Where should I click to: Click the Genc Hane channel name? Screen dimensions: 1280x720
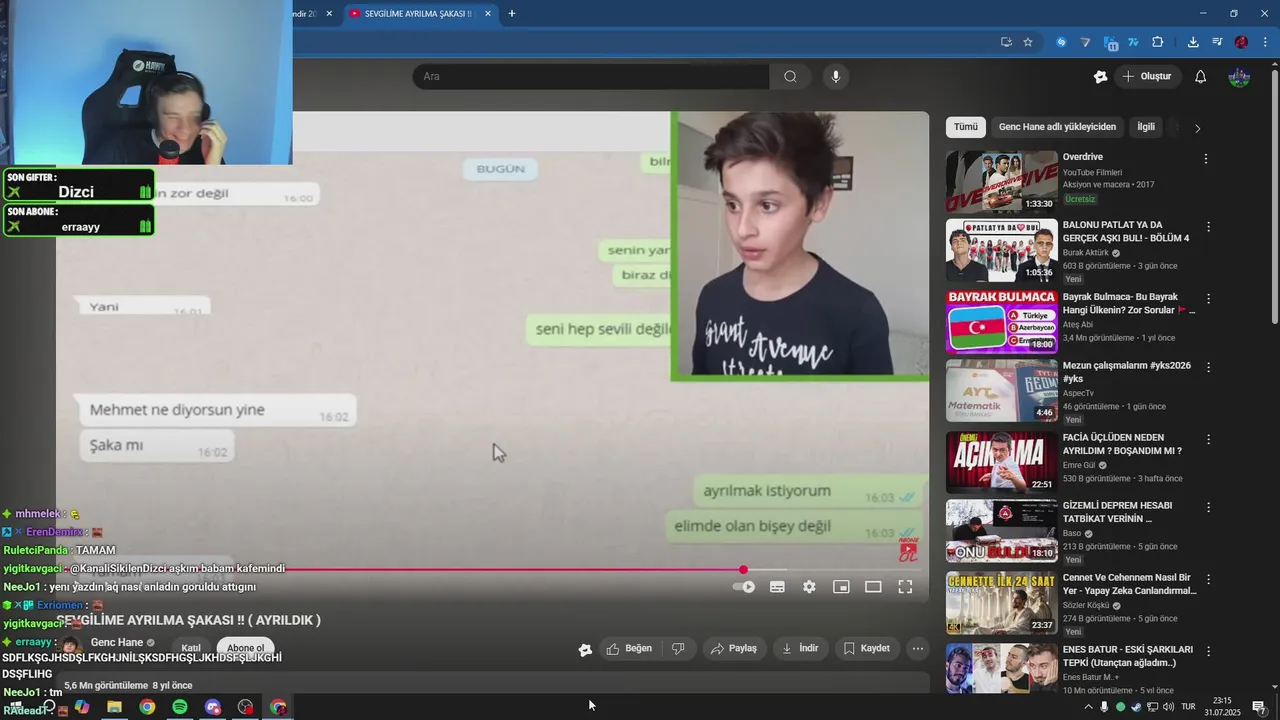tap(117, 642)
